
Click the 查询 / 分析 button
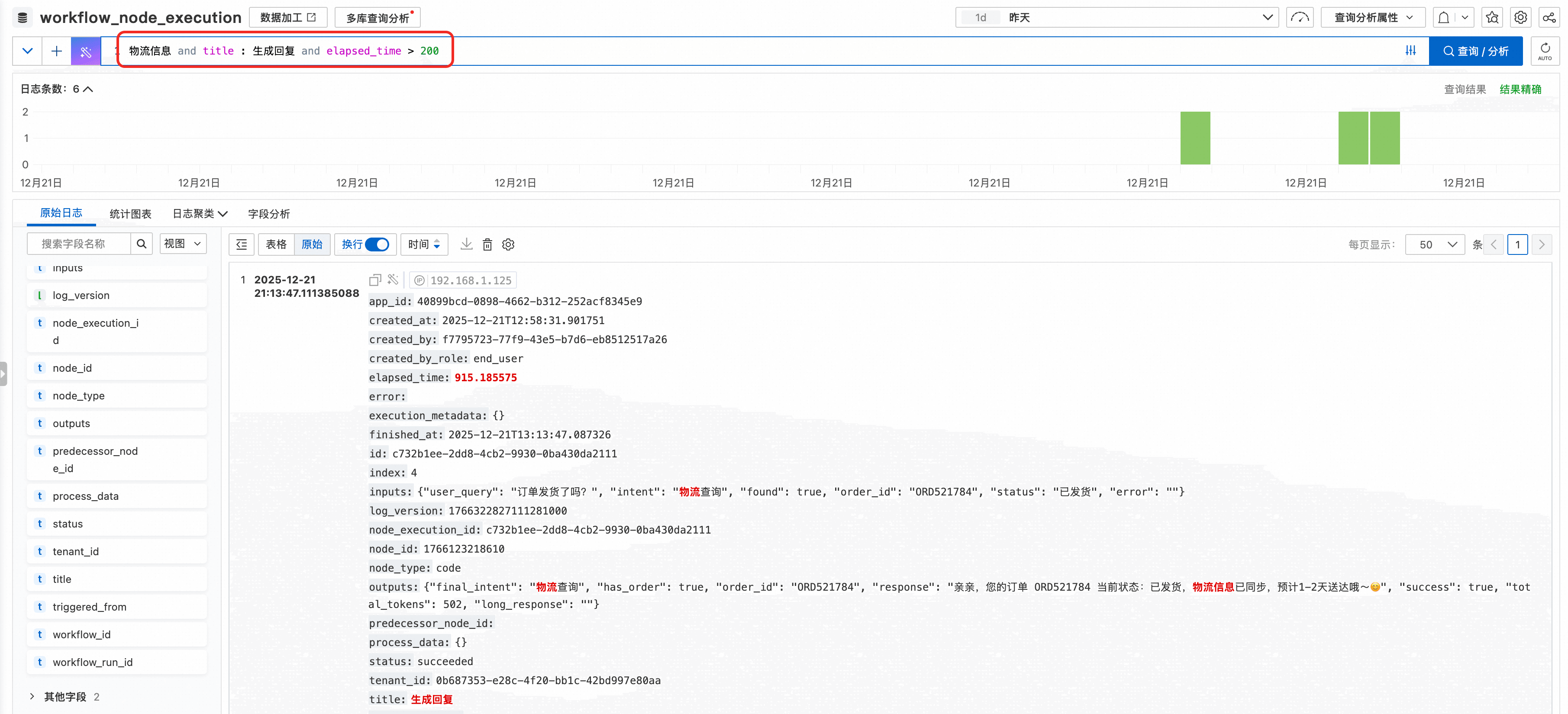pos(1475,51)
